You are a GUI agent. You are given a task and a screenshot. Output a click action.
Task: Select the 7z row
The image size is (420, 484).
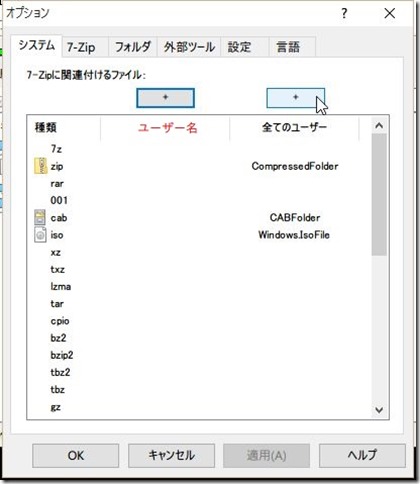pos(56,149)
